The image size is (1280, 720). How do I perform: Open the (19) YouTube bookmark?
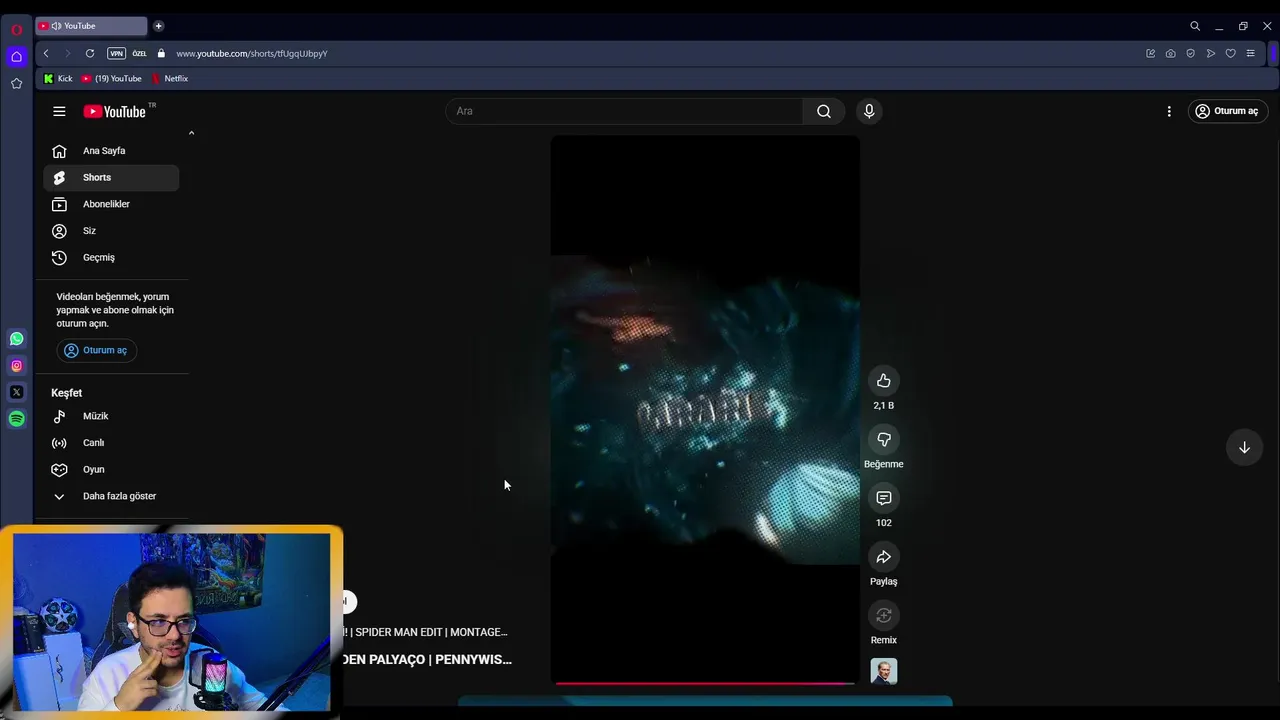112,78
